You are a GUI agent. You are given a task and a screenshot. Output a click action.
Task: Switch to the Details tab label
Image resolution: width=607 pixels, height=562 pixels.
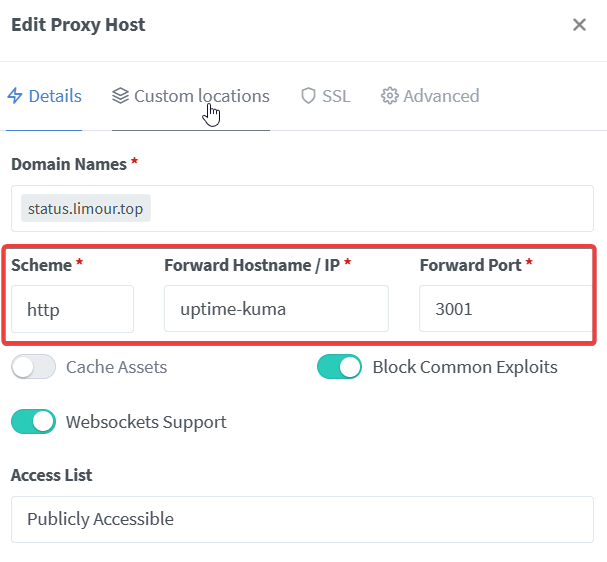pos(55,96)
